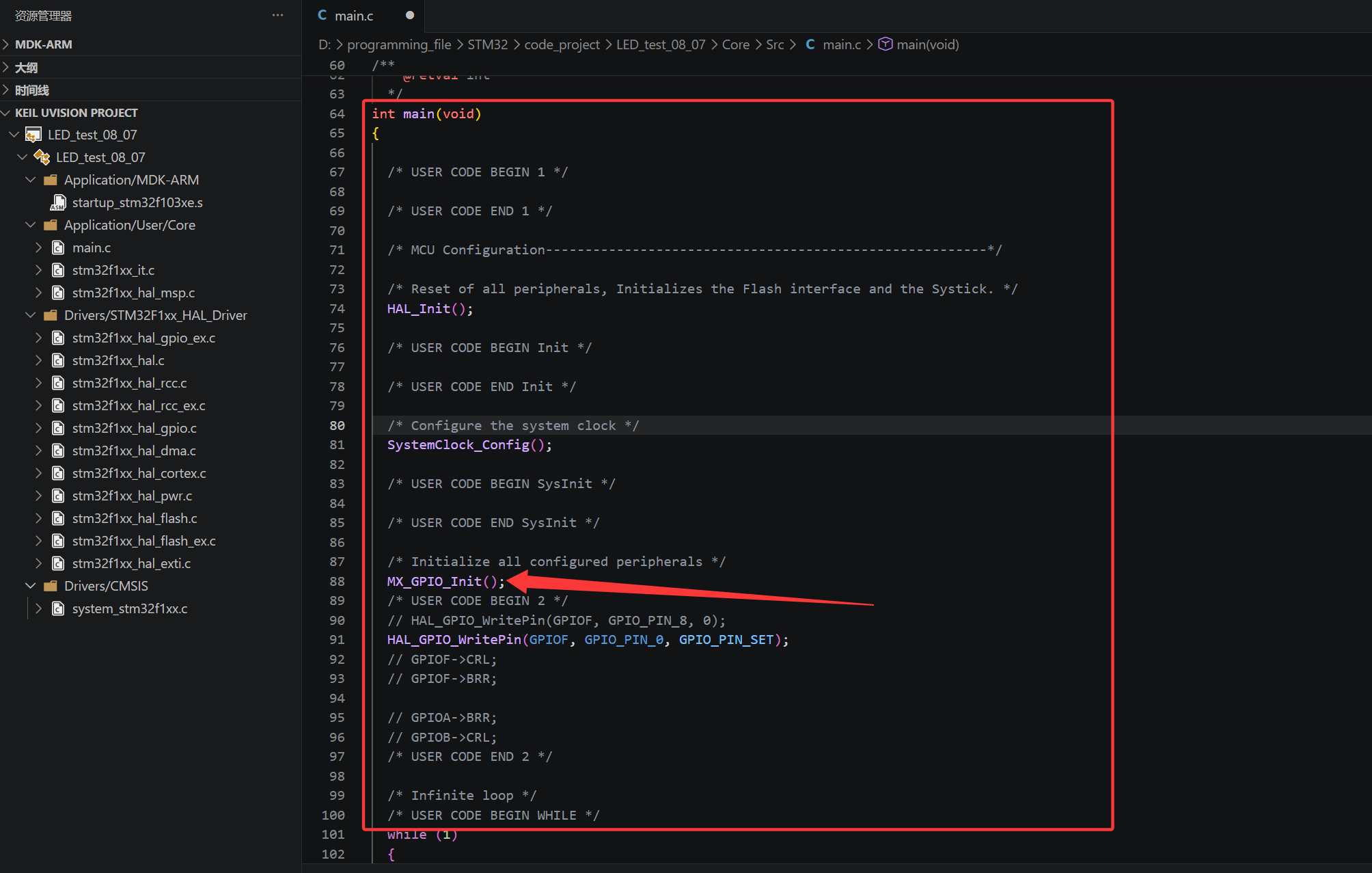The height and width of the screenshot is (873, 1372).
Task: Click programming_file in breadcrumb path
Action: pos(399,44)
